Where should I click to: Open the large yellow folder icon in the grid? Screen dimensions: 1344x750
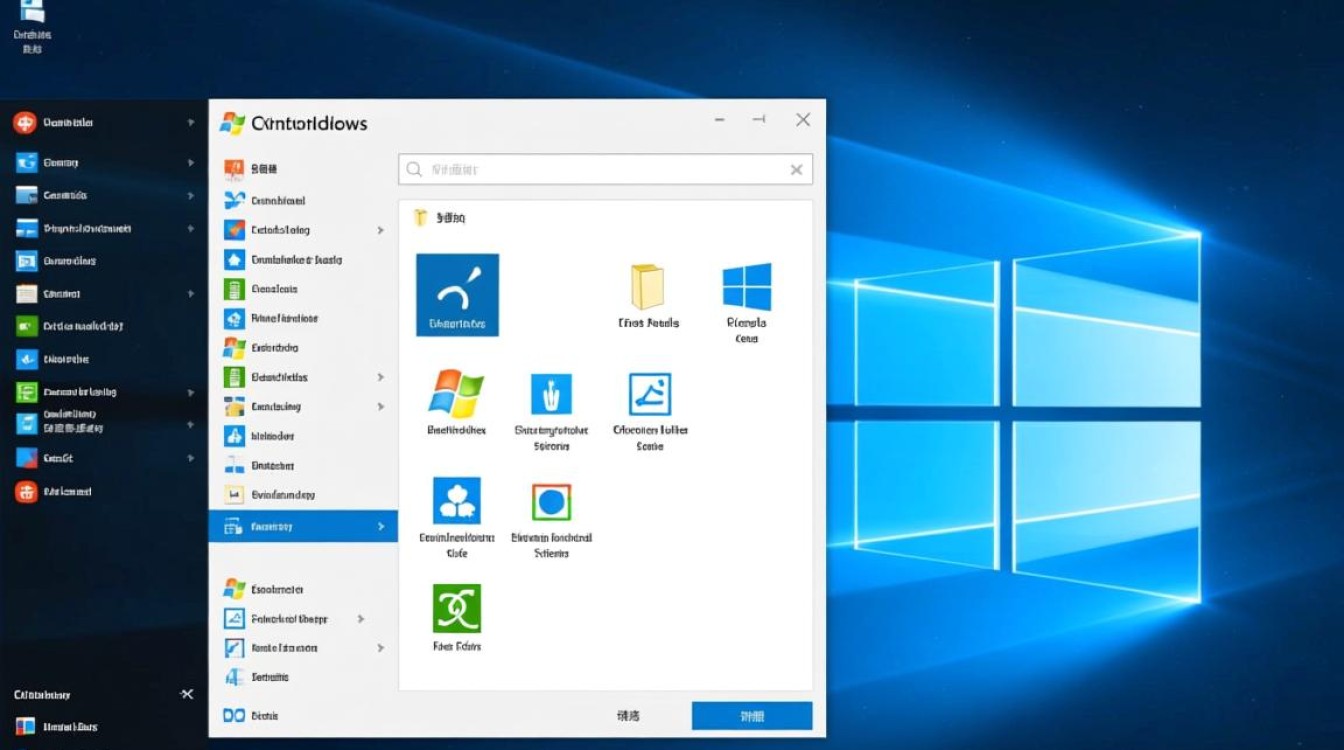(647, 287)
